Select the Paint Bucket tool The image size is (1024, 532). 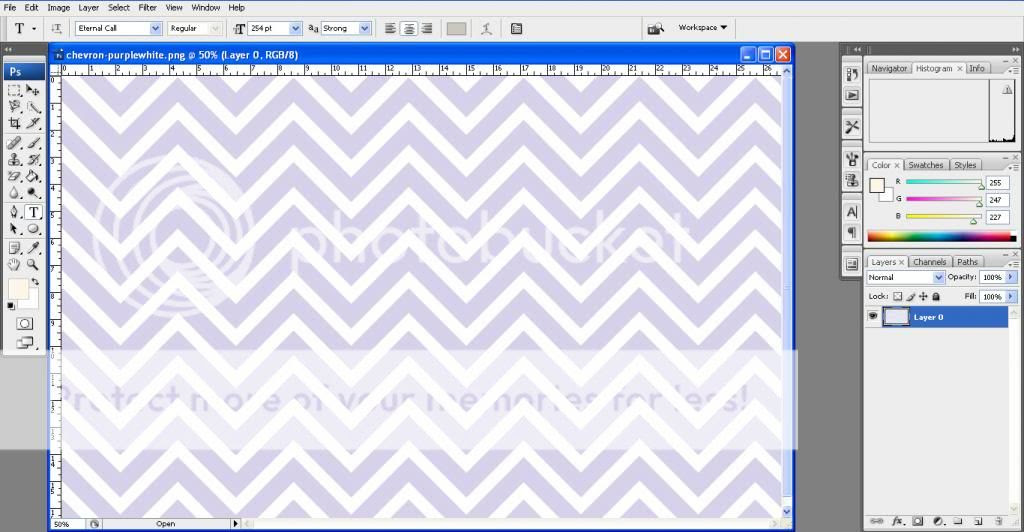(33, 177)
